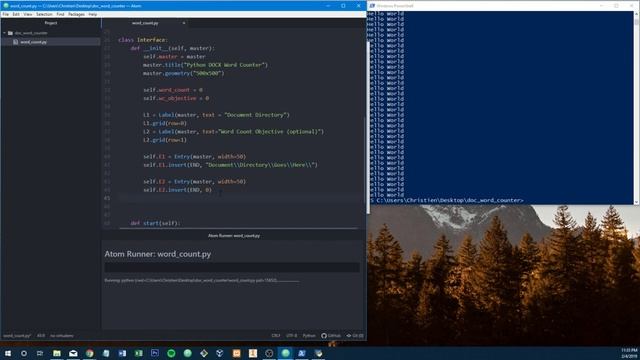640x360 pixels.
Task: Click the line "class Interface:"
Action: coord(142,40)
